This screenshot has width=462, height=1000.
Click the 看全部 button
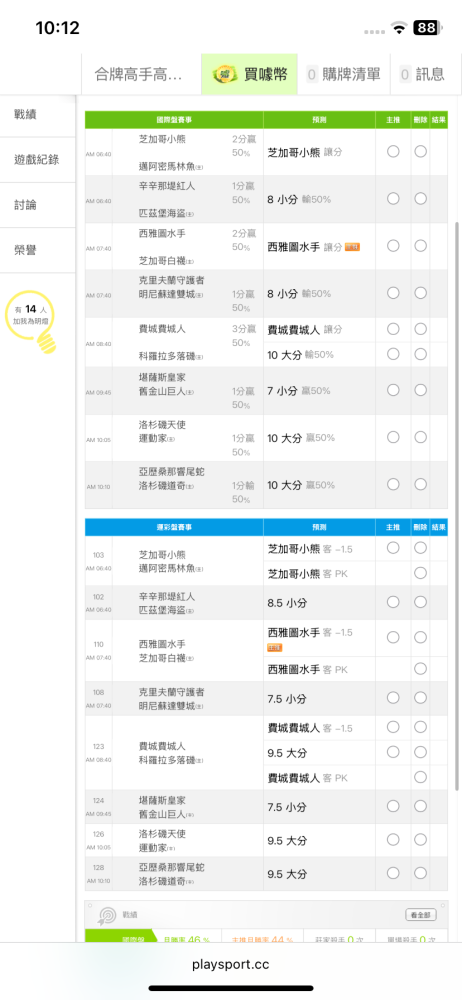[x=421, y=915]
